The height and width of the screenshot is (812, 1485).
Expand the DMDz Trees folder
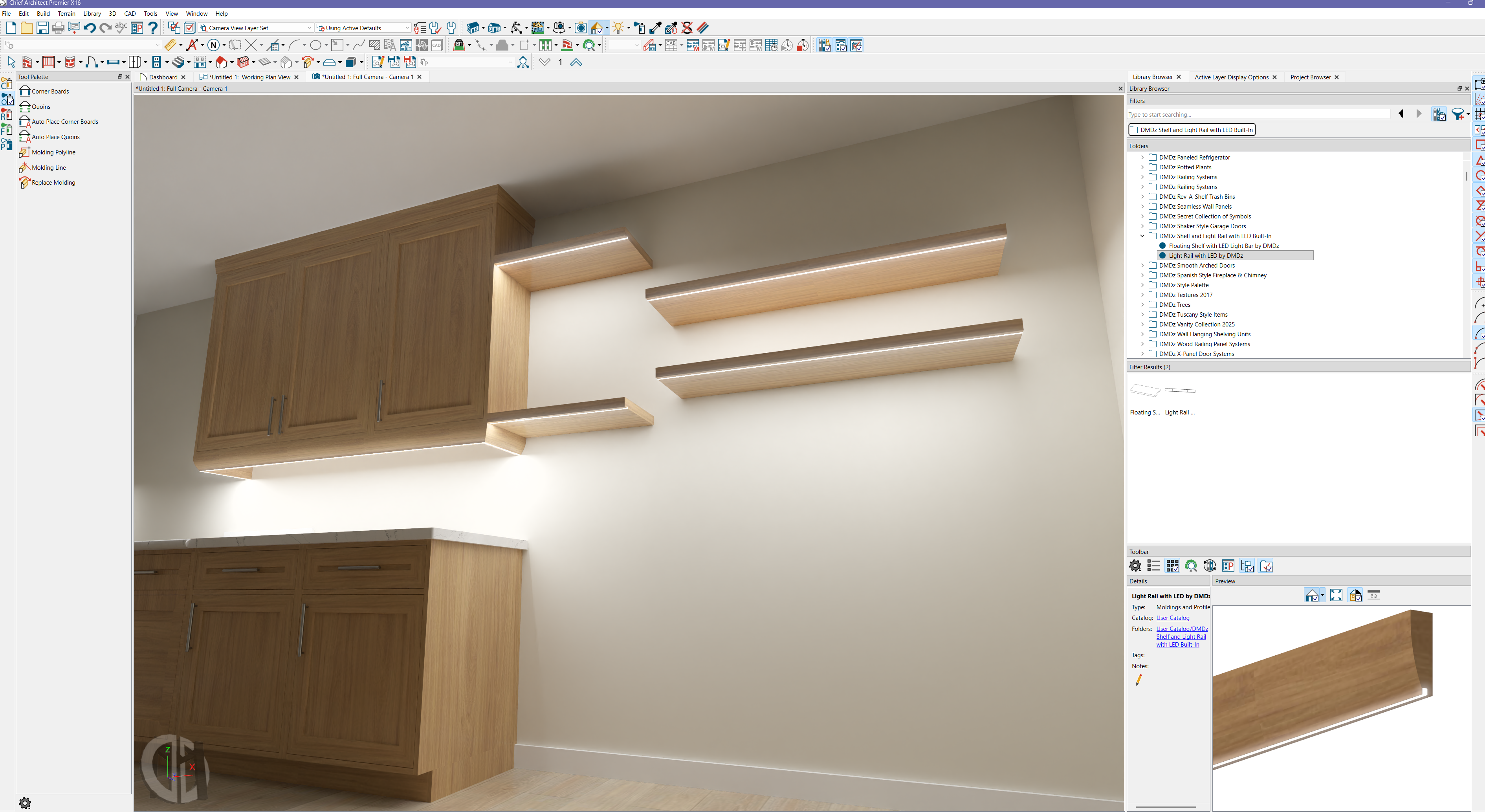point(1142,305)
